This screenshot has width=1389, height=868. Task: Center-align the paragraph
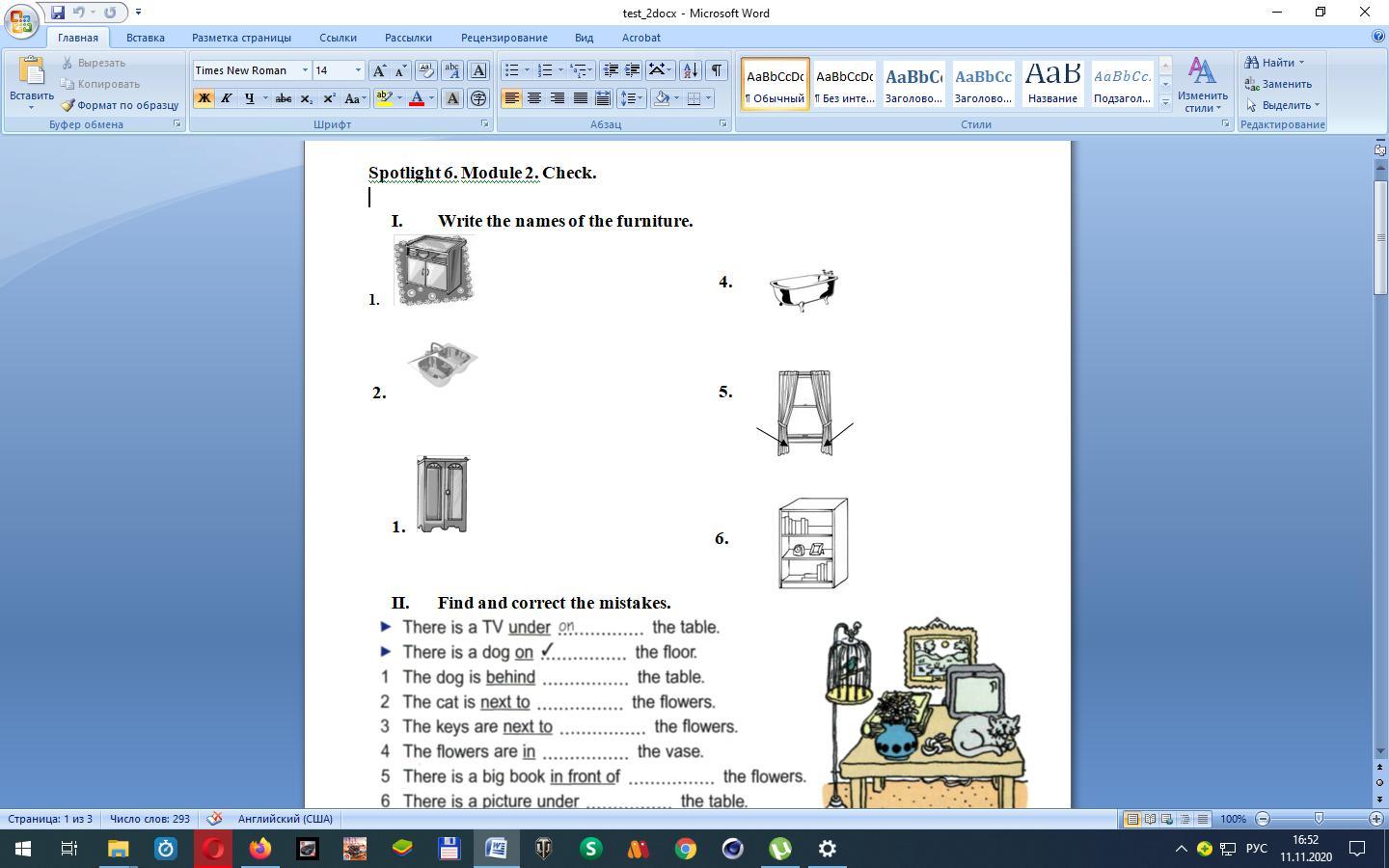534,98
